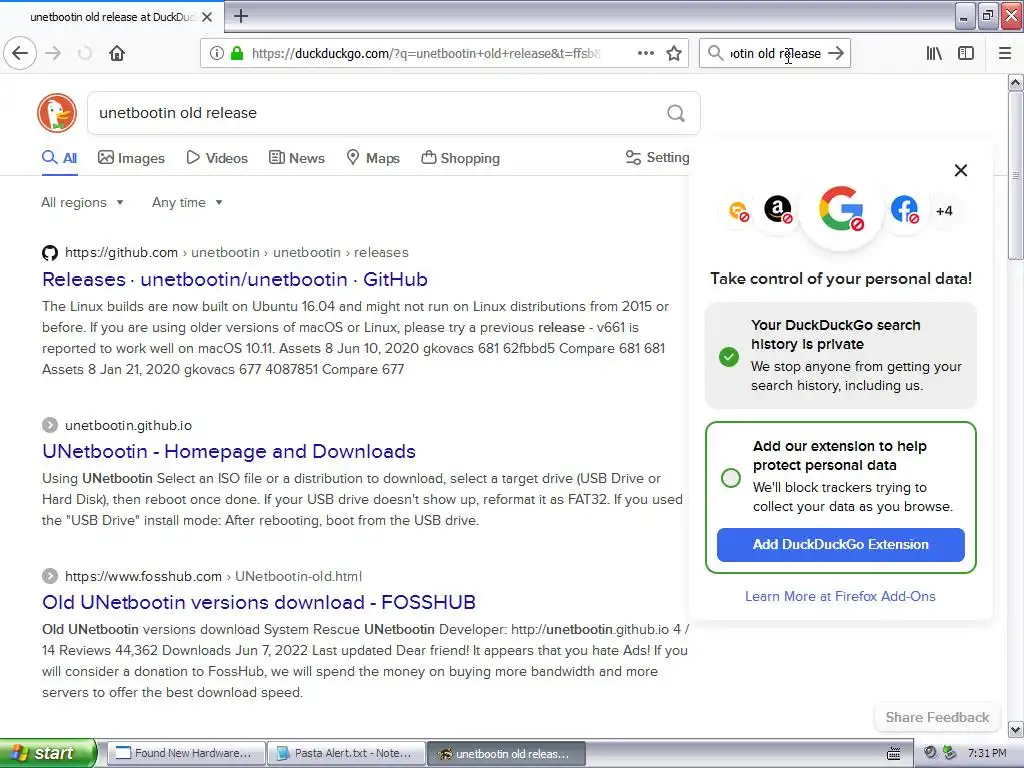Viewport: 1024px width, 768px height.
Task: Open Releases unetbootin/unetbootin GitHub result
Action: coord(234,280)
